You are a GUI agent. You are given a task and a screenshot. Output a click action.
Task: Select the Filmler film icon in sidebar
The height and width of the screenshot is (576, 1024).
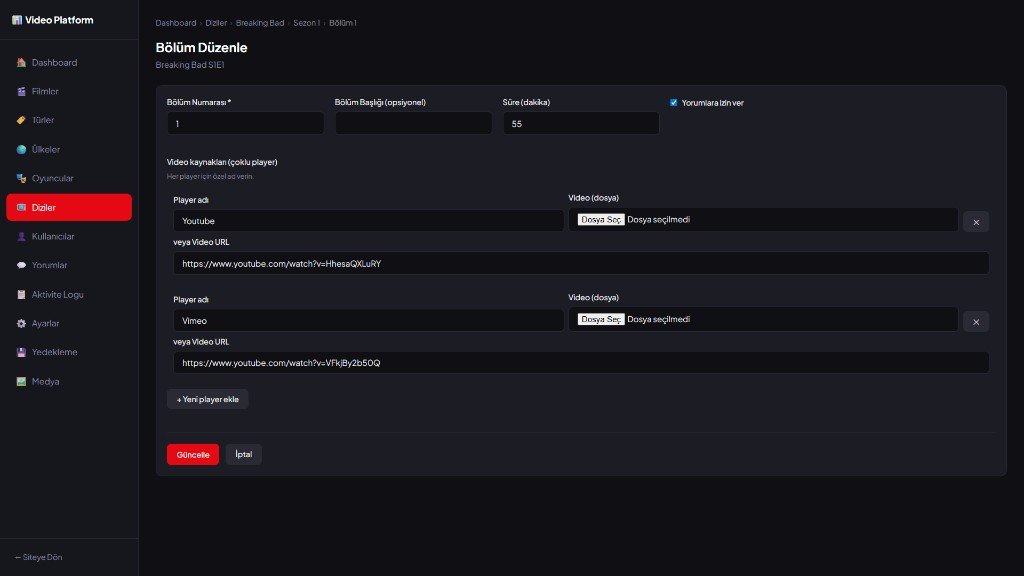coord(22,91)
